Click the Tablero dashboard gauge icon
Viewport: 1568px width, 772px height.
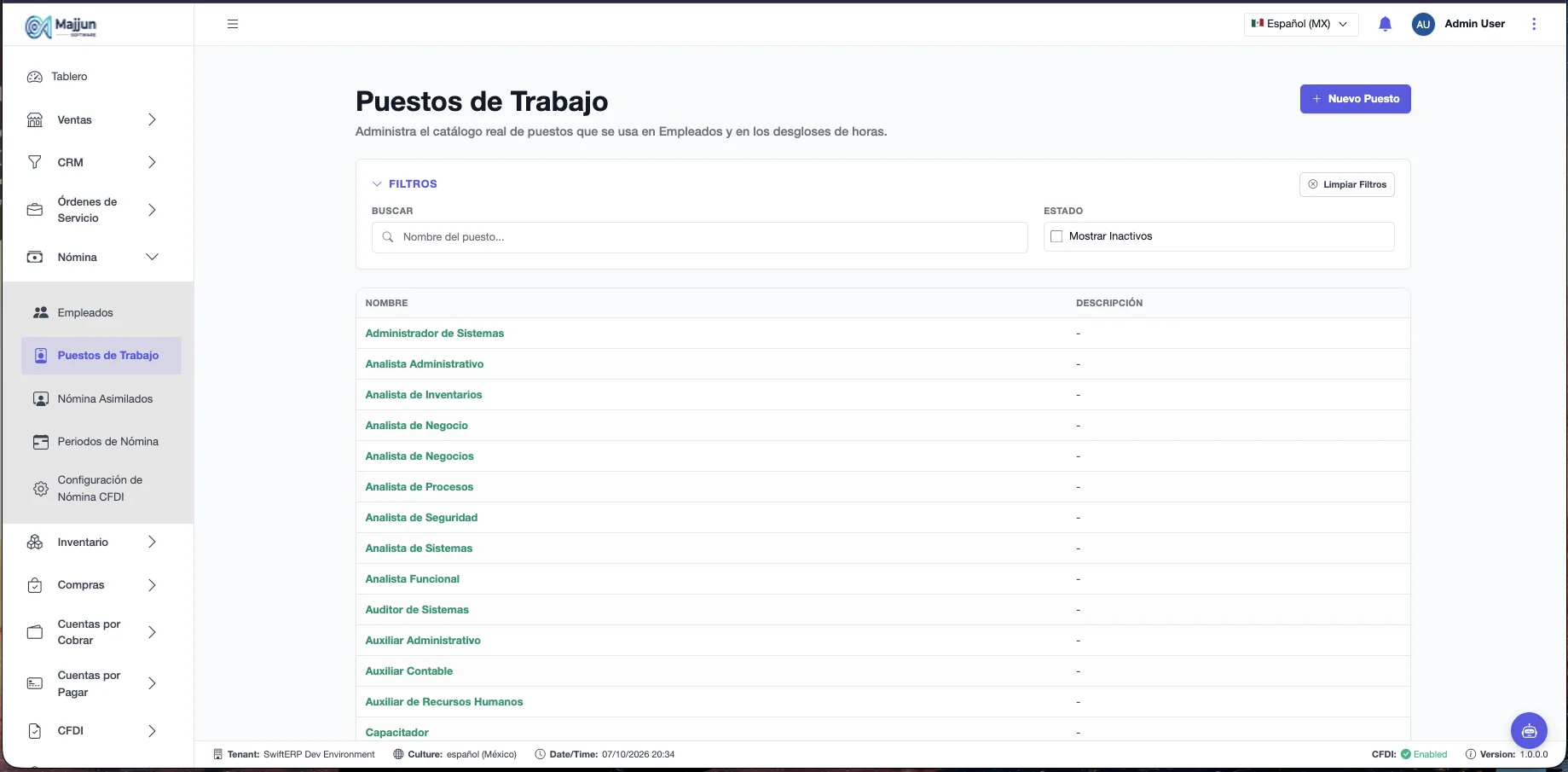pos(34,77)
